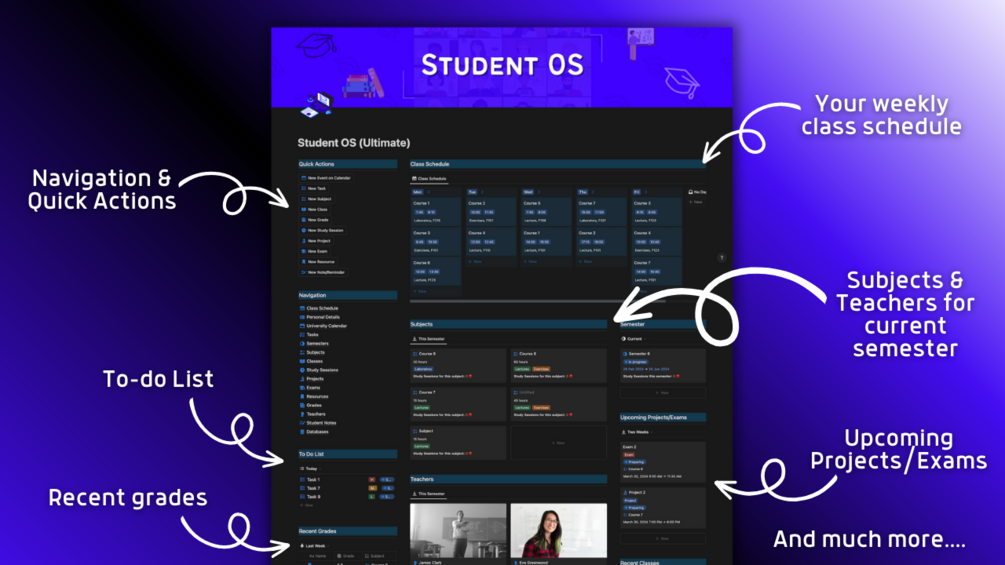Open Task 9 page icon in To Do List
1005x565 pixels.
(x=303, y=496)
